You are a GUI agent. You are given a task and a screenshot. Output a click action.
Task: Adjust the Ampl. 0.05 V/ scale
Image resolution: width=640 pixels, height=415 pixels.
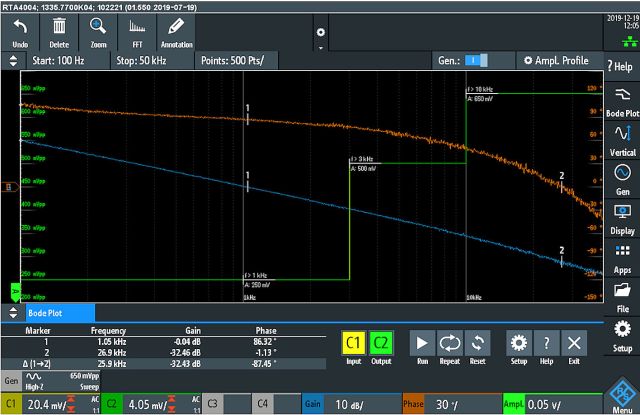(553, 404)
